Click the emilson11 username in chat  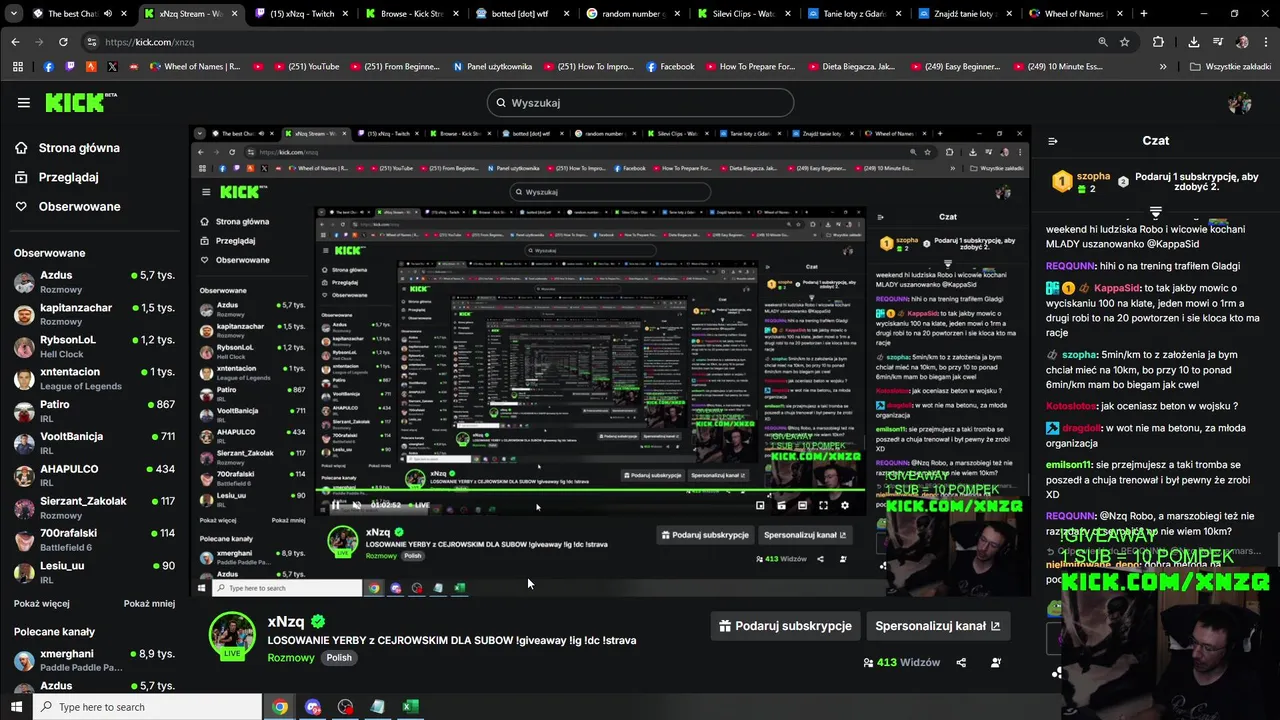(1069, 465)
